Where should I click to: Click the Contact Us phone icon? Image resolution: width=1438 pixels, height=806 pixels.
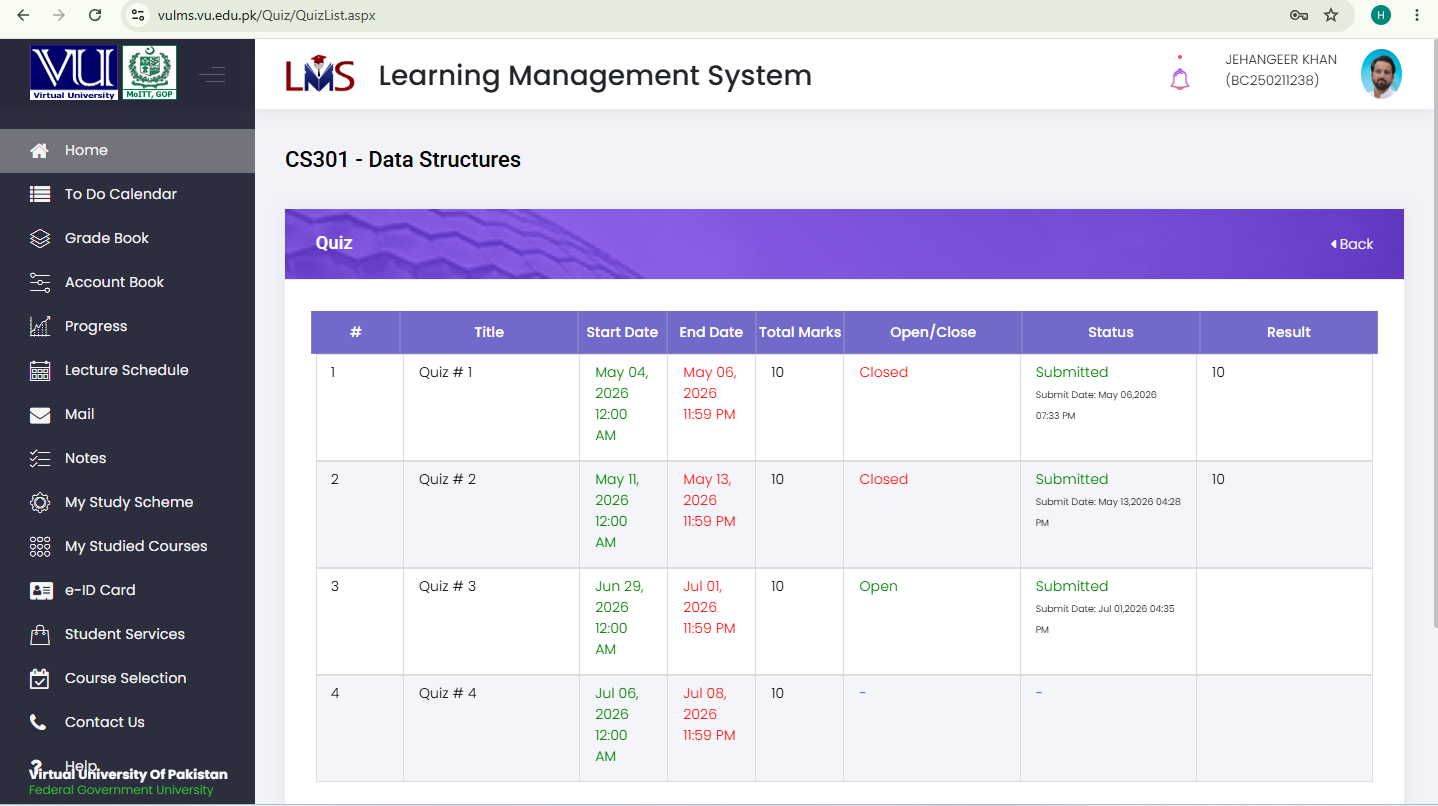click(x=38, y=722)
